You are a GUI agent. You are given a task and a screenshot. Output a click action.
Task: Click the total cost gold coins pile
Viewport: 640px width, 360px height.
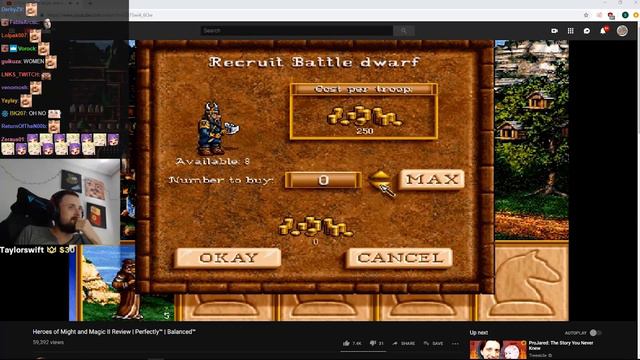[316, 227]
